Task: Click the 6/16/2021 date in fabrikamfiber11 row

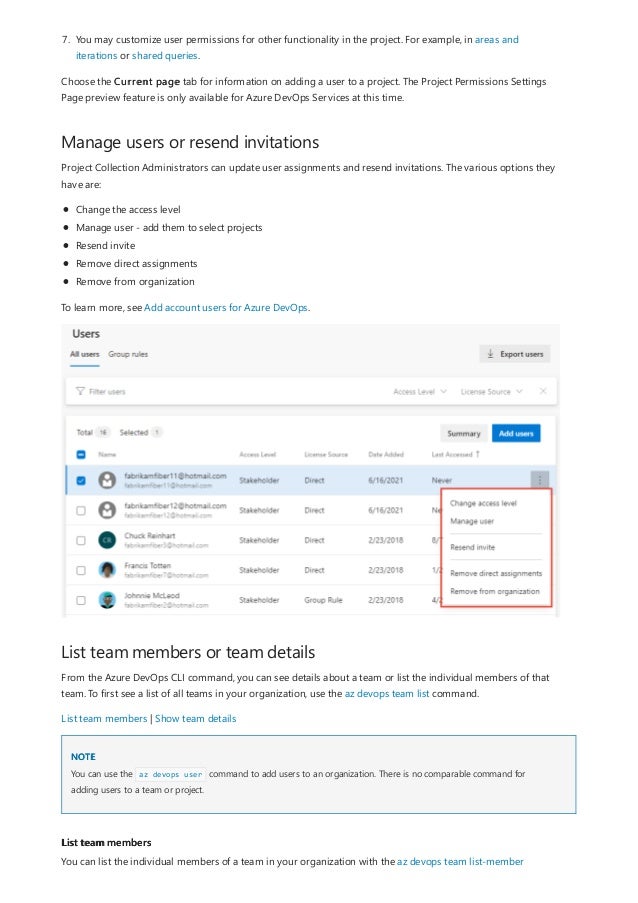Action: point(385,480)
